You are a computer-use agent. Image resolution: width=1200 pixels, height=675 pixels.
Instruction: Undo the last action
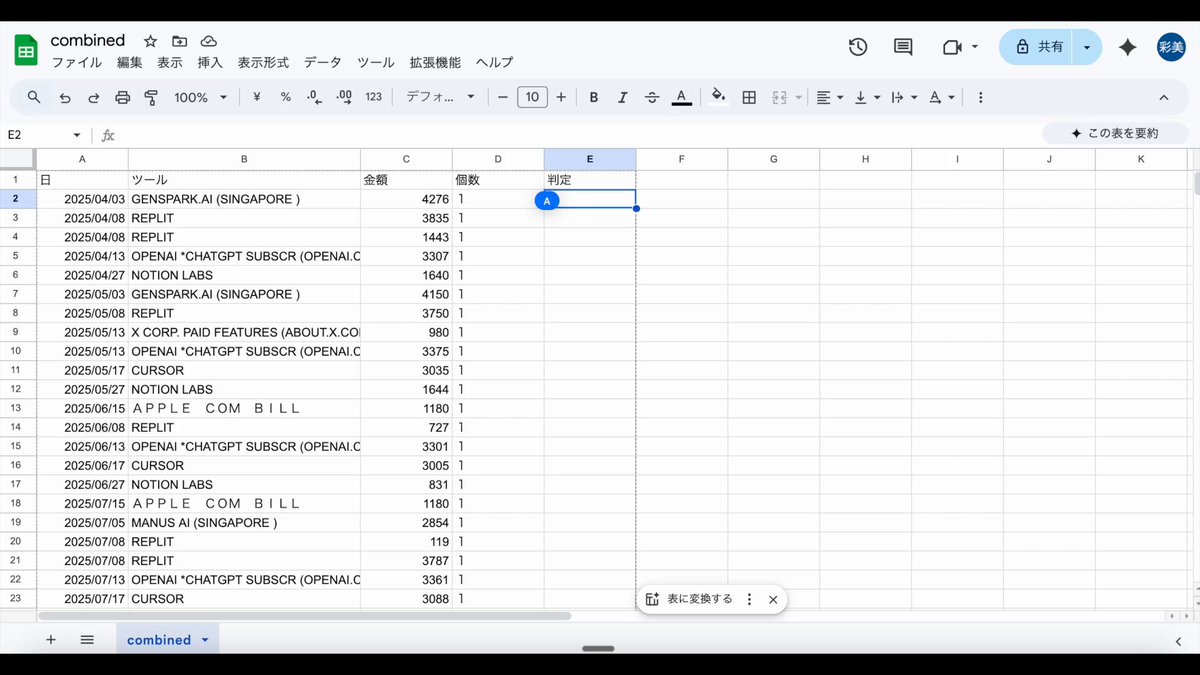pos(65,97)
